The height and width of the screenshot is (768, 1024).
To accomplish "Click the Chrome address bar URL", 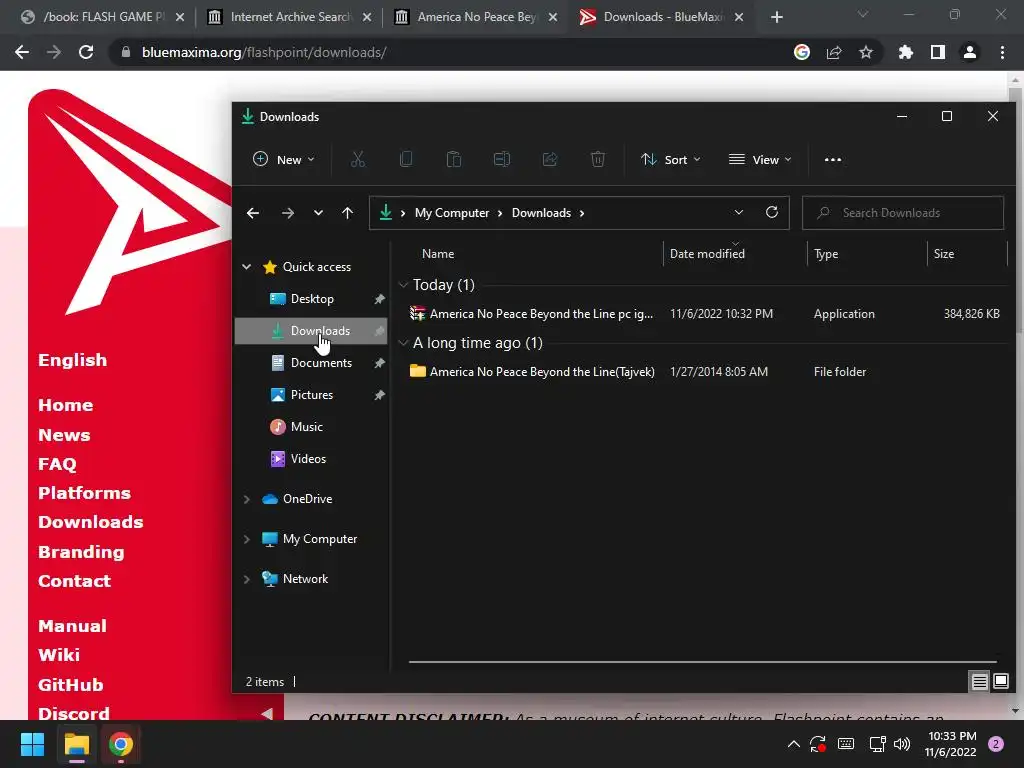I will click(x=264, y=52).
